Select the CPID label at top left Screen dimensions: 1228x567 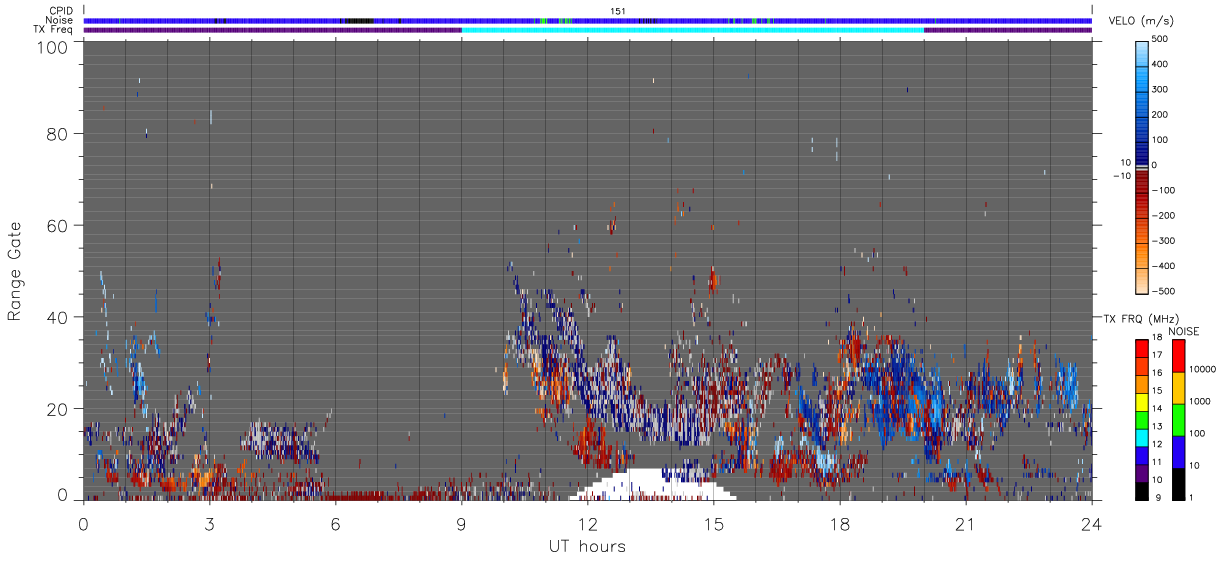(x=61, y=11)
